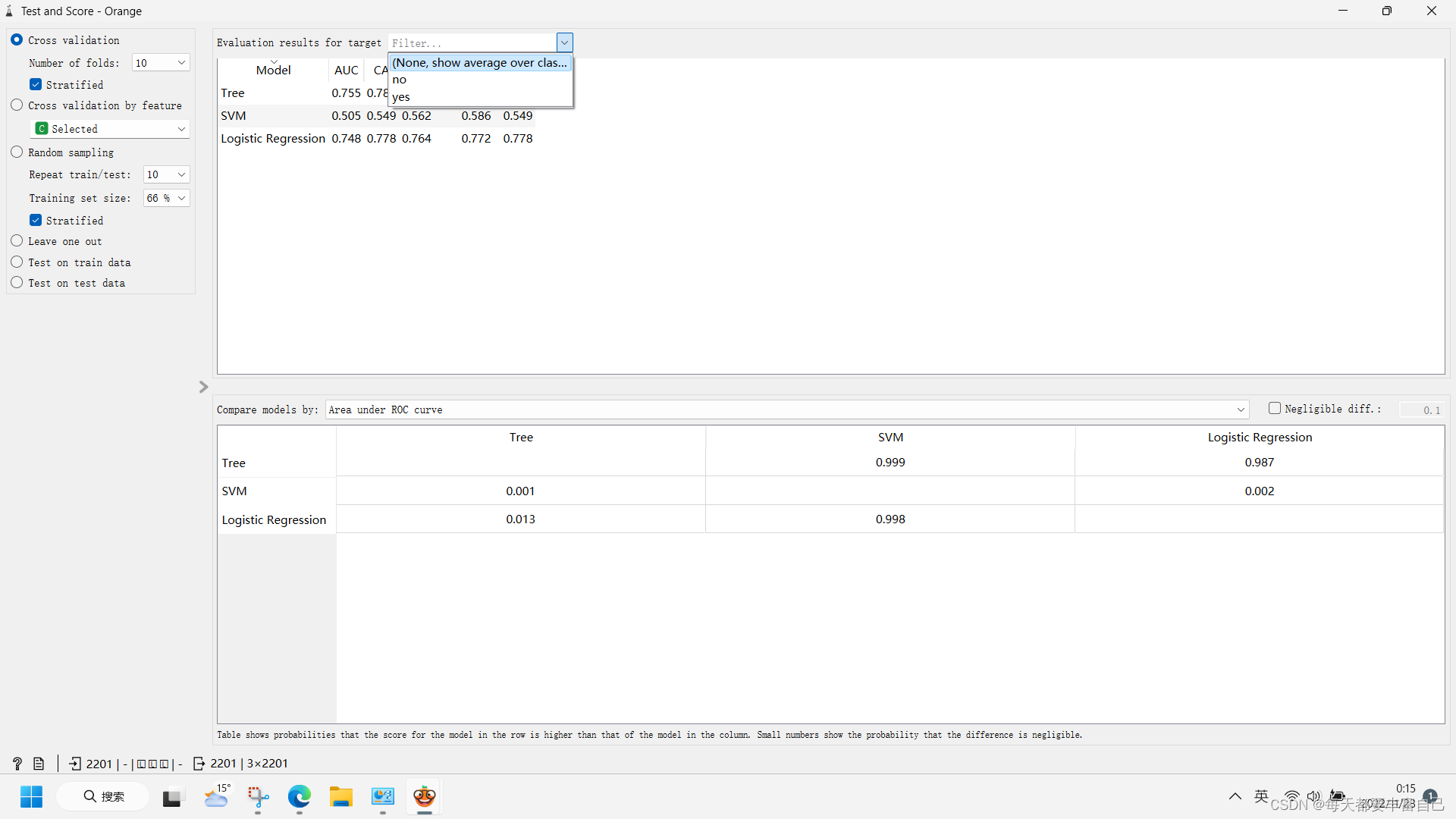Enable the Negligible diff. checkbox
This screenshot has height=819, width=1456.
tap(1275, 409)
